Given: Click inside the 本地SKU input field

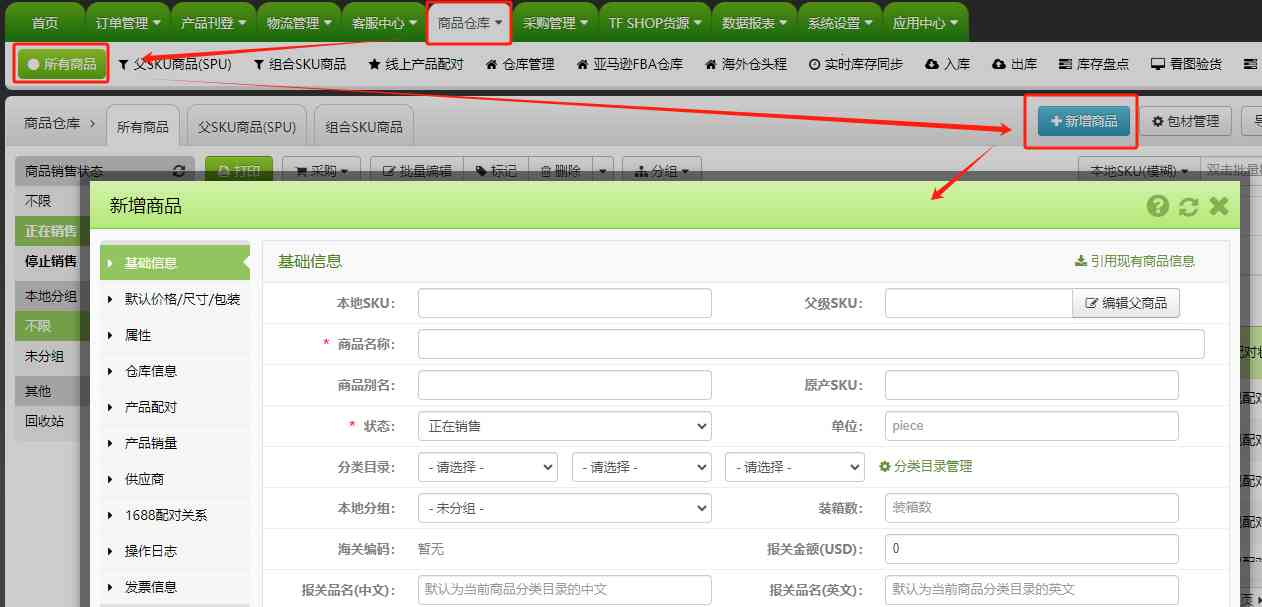Looking at the screenshot, I should point(564,302).
